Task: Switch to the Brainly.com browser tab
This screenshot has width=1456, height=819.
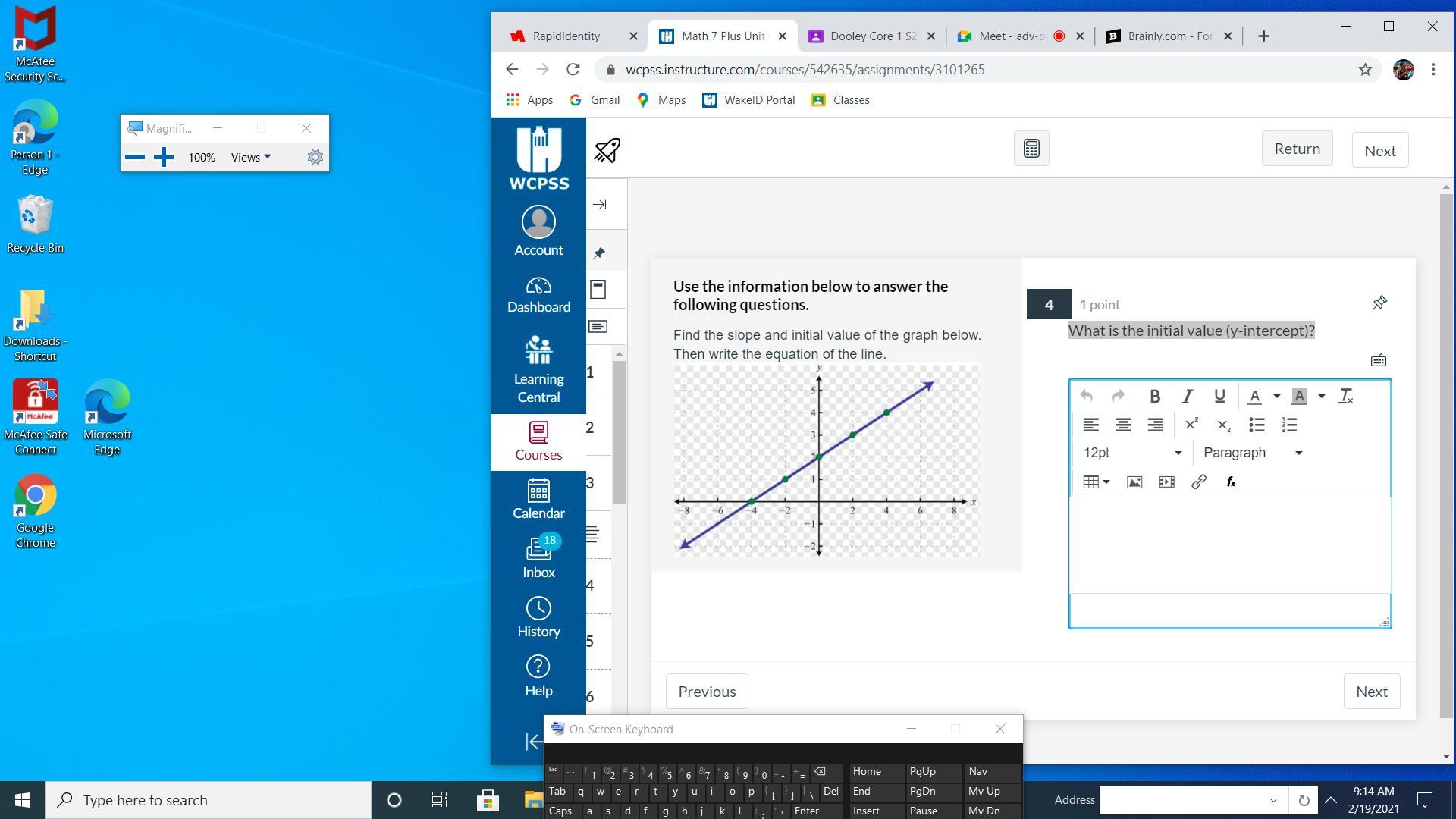Action: 1169,36
